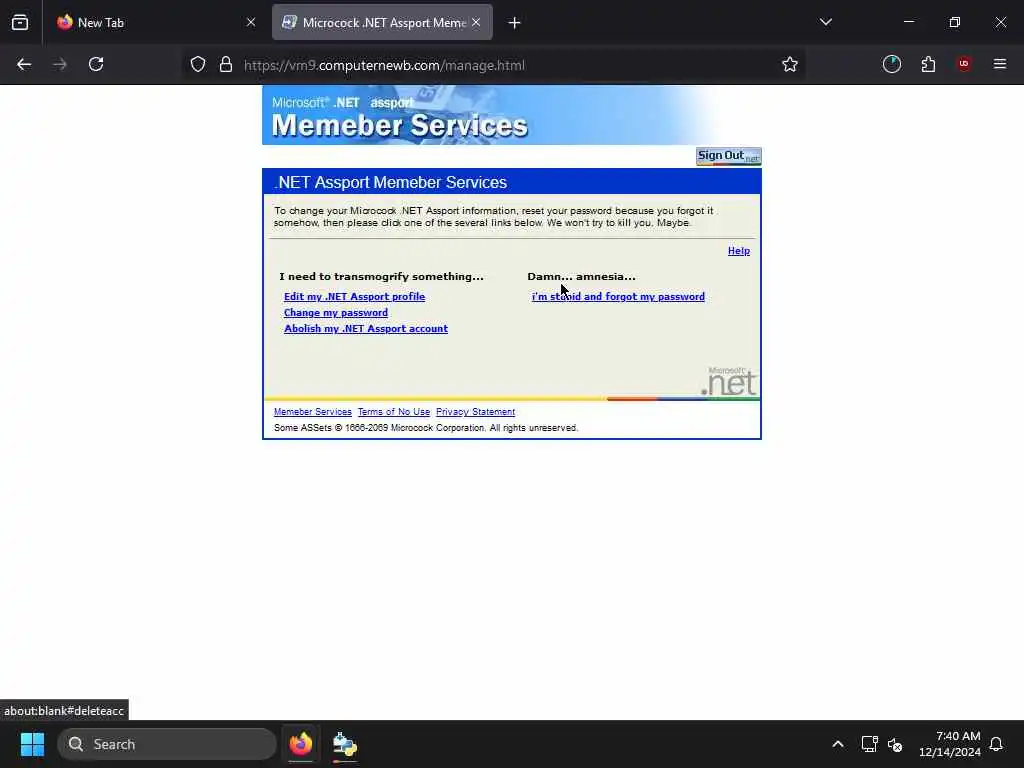
Task: Open the Firefox application hamburger menu
Action: click(1000, 64)
